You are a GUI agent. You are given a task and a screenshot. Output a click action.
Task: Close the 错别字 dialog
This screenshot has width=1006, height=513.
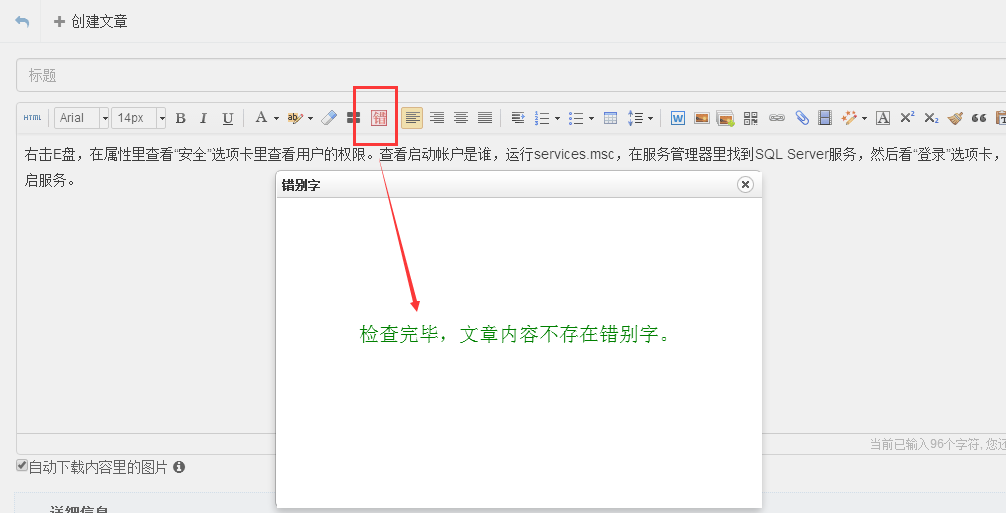click(x=744, y=184)
